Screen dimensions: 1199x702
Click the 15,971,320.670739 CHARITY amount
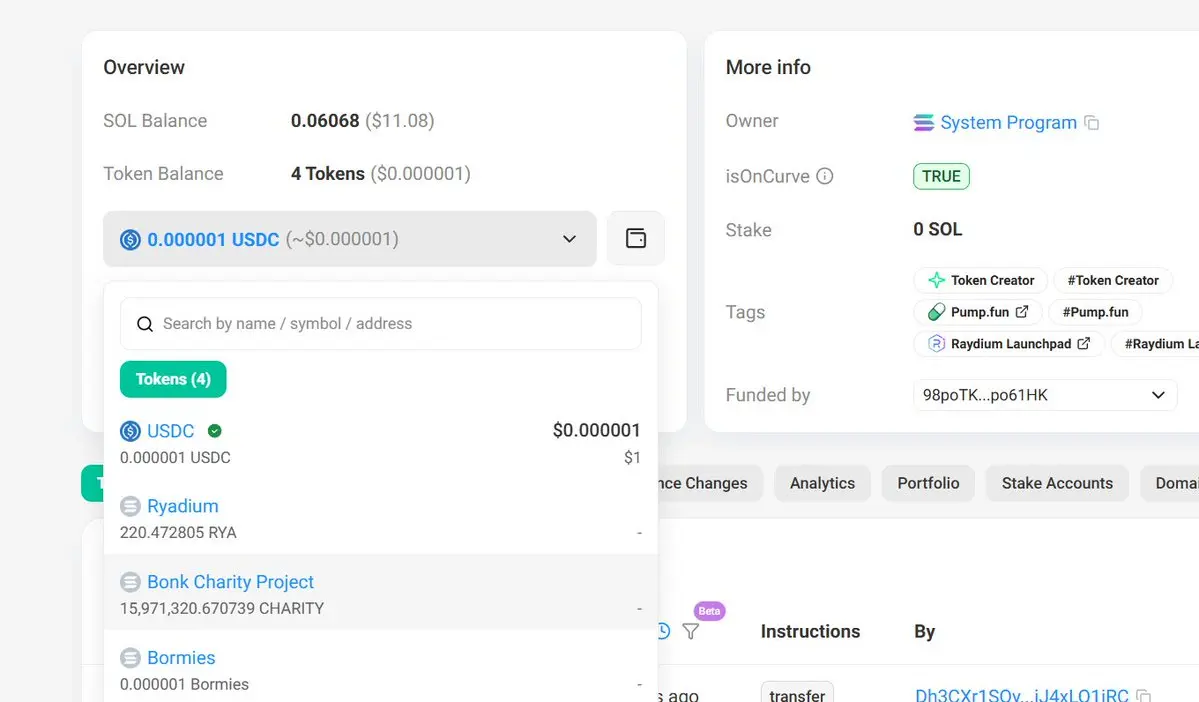coord(222,609)
